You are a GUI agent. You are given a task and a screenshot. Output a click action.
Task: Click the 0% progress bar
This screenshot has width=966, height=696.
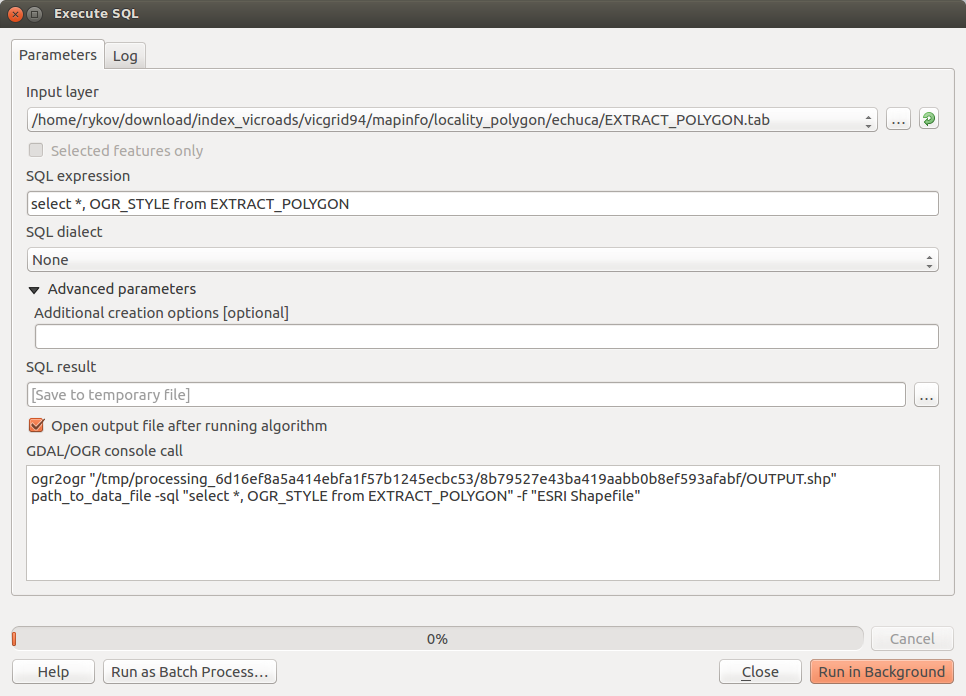437,639
